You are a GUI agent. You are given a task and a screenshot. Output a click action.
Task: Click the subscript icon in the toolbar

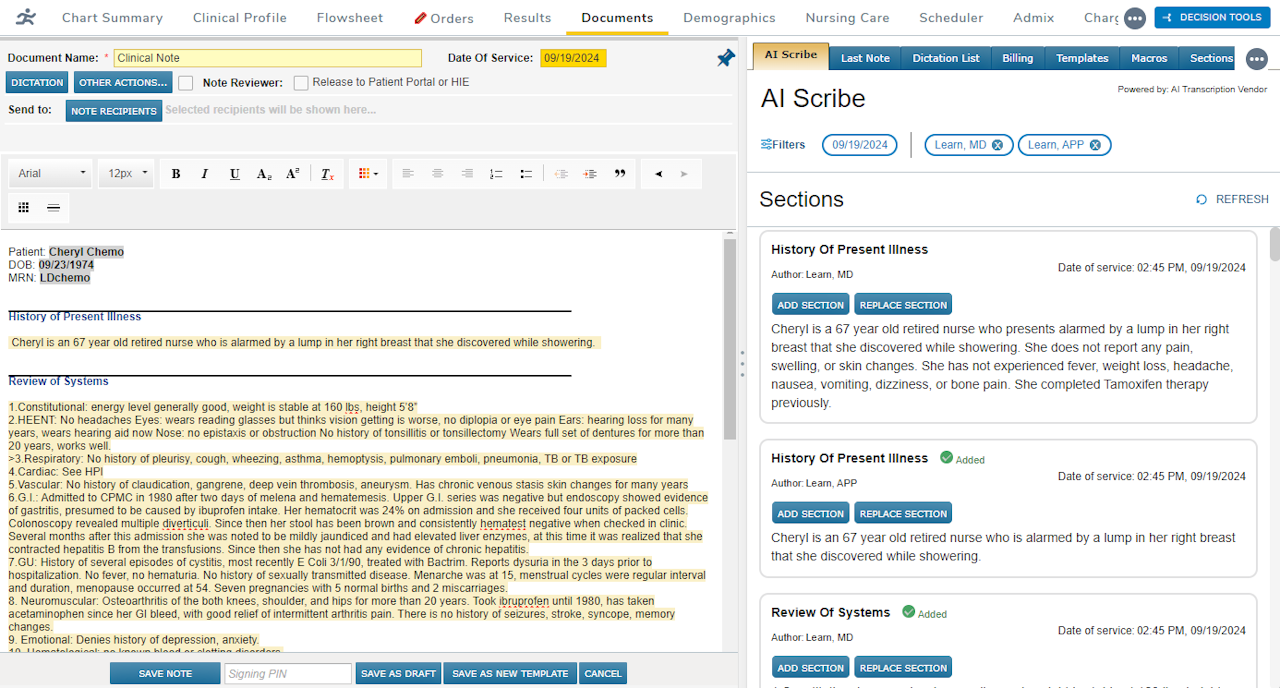(262, 173)
